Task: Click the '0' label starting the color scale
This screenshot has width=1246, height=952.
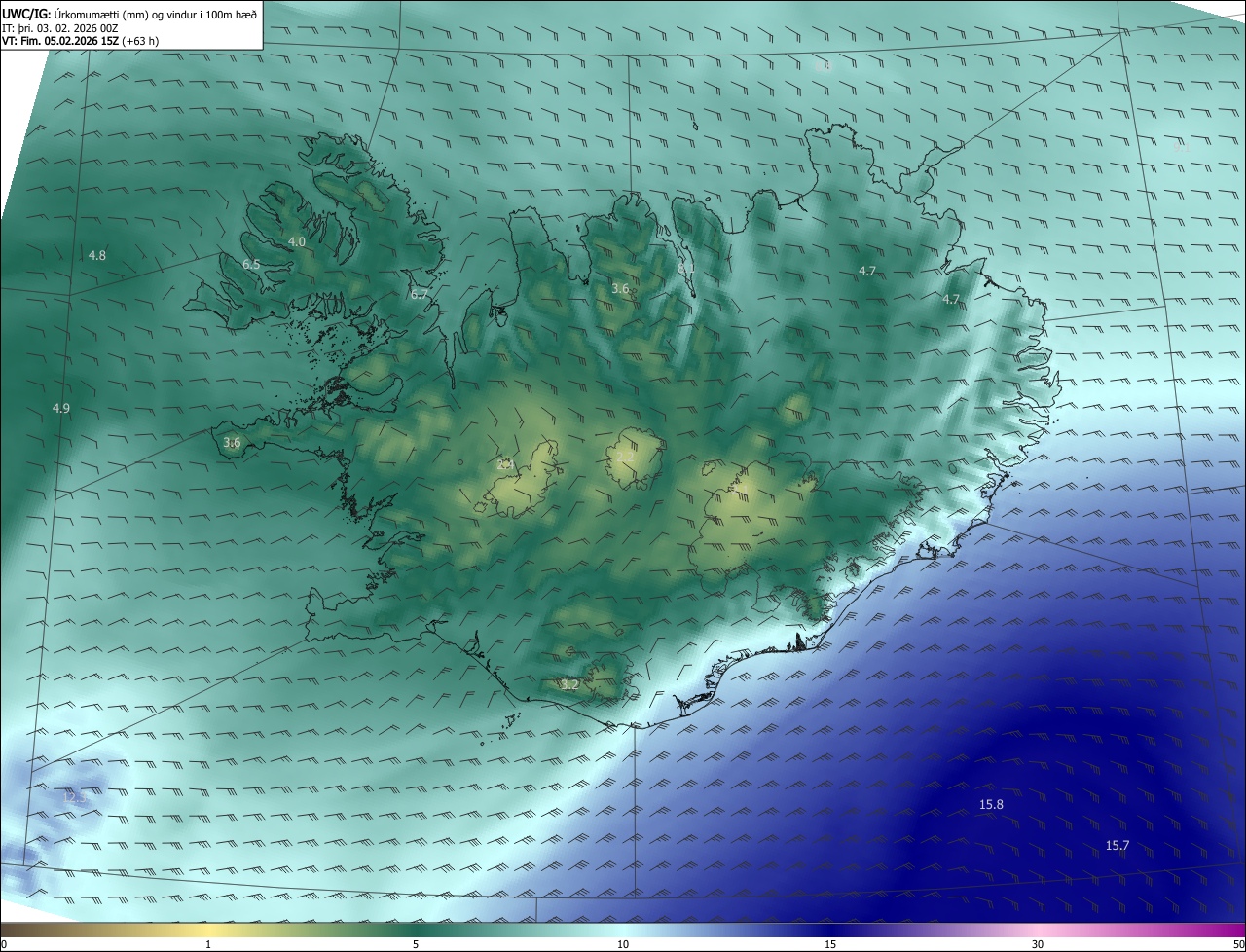Action: (x=4, y=945)
